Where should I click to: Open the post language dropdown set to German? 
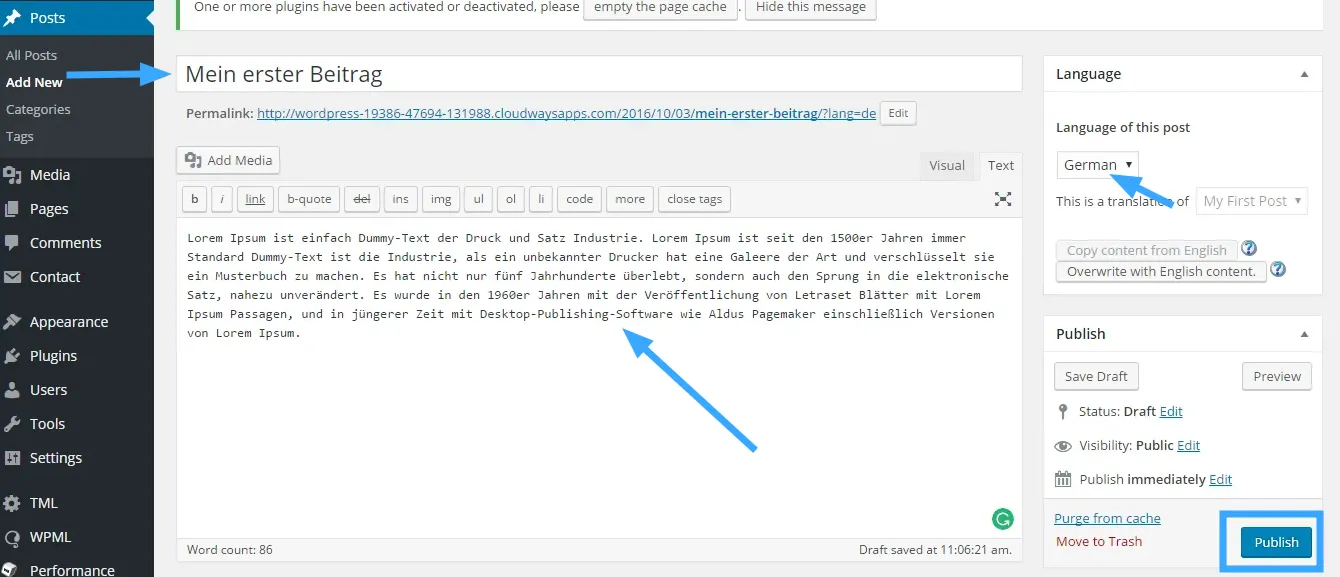[1097, 165]
